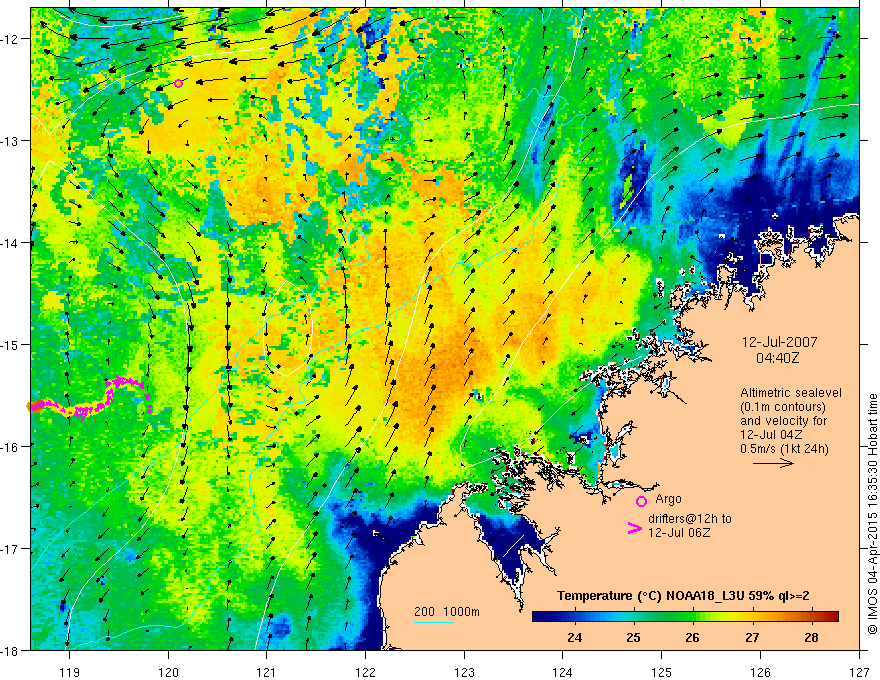Click the IMOS copyright timestamp text
The height and width of the screenshot is (680, 880).
[x=872, y=513]
